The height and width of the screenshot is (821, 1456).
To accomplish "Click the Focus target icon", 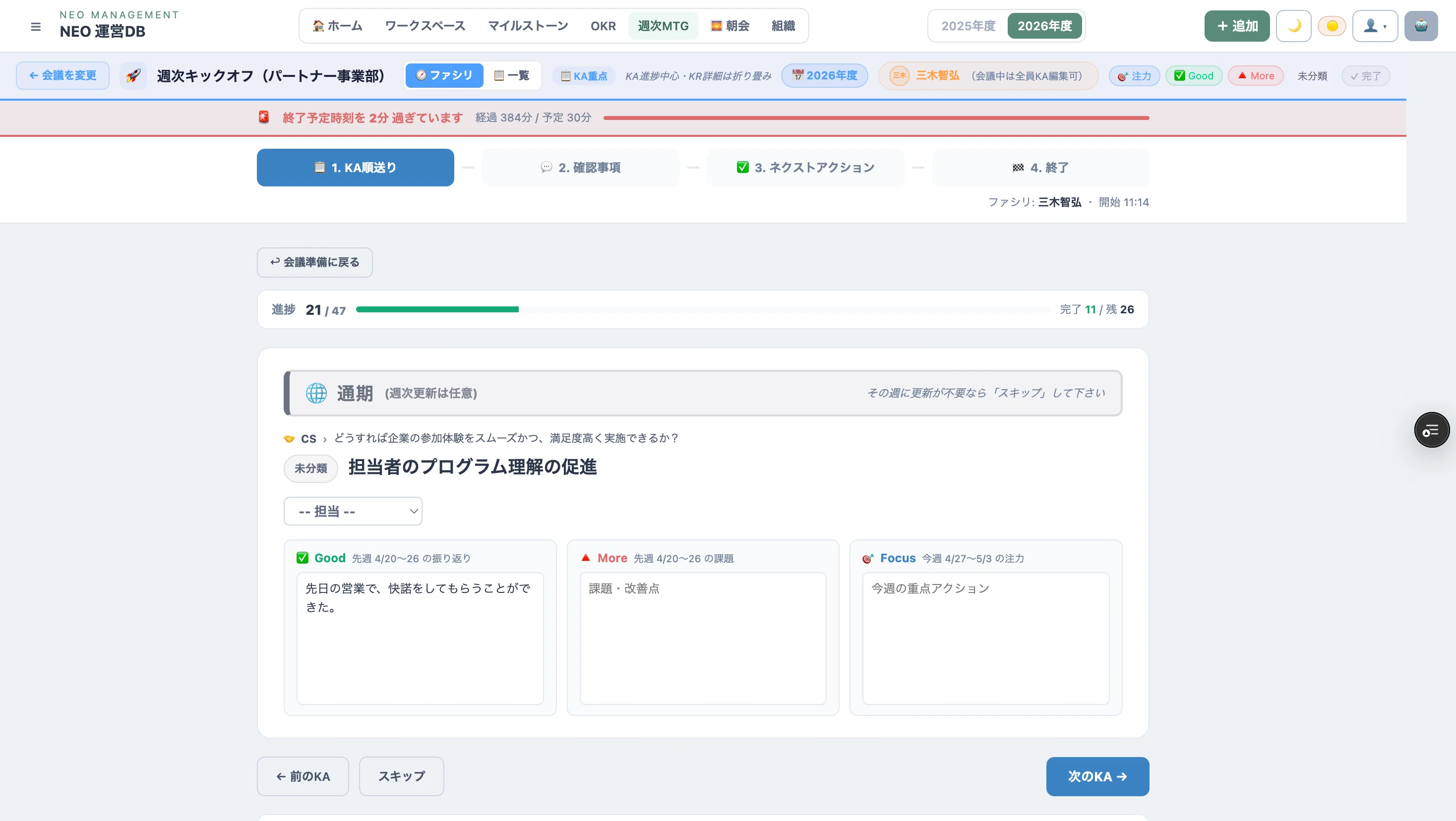I will pyautogui.click(x=868, y=558).
